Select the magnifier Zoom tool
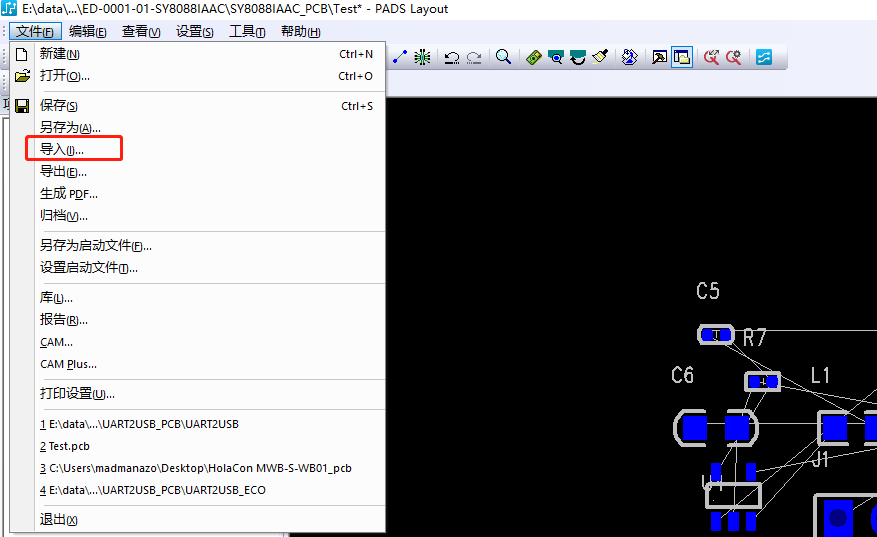The width and height of the screenshot is (877, 537). click(503, 57)
